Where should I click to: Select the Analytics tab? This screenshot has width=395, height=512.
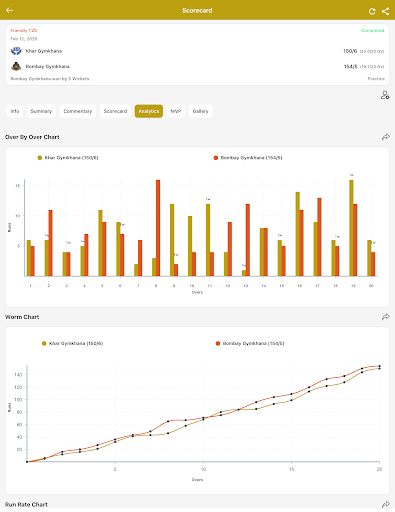[x=149, y=111]
